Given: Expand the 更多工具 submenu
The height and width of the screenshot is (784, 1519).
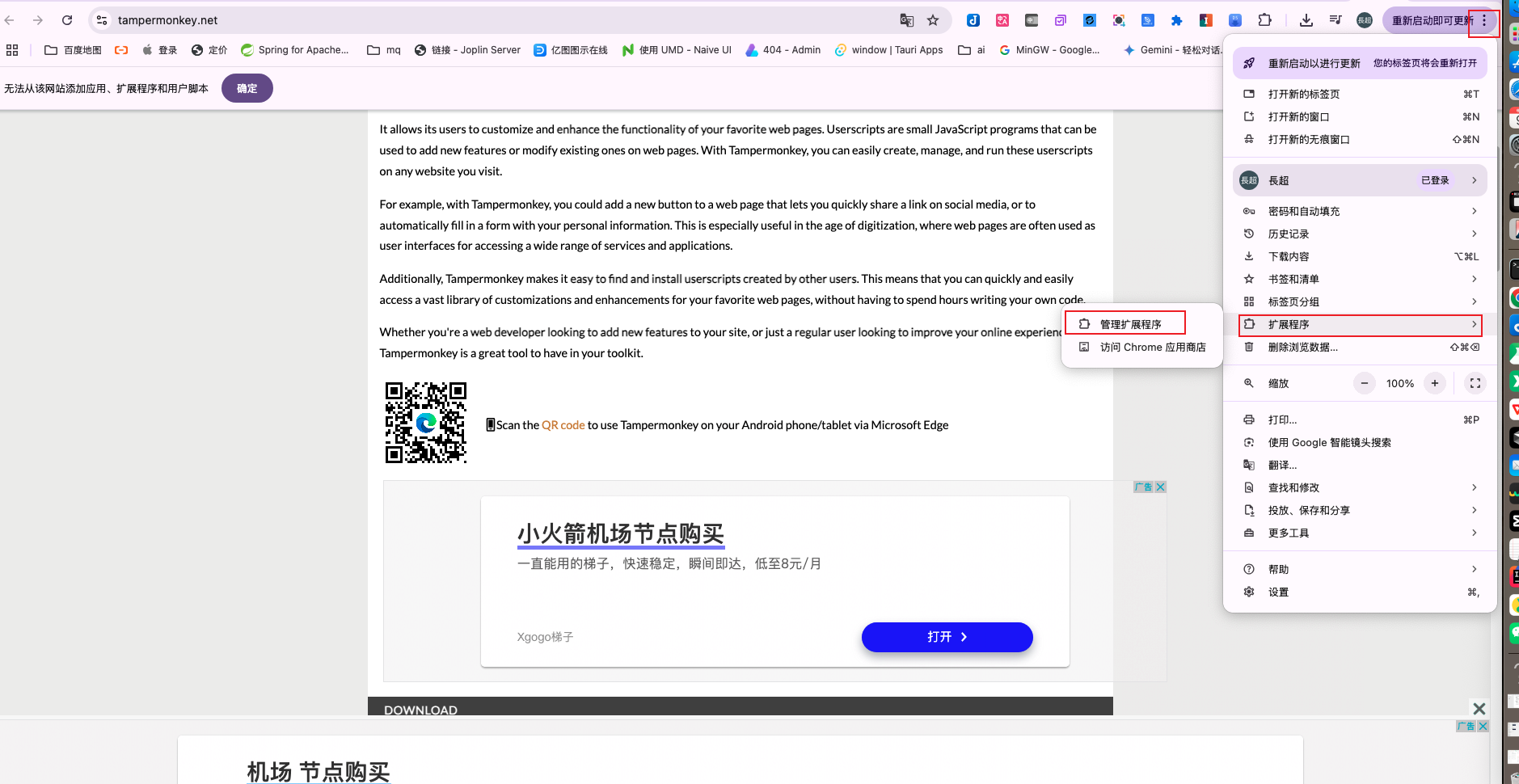Looking at the screenshot, I should click(x=1360, y=533).
